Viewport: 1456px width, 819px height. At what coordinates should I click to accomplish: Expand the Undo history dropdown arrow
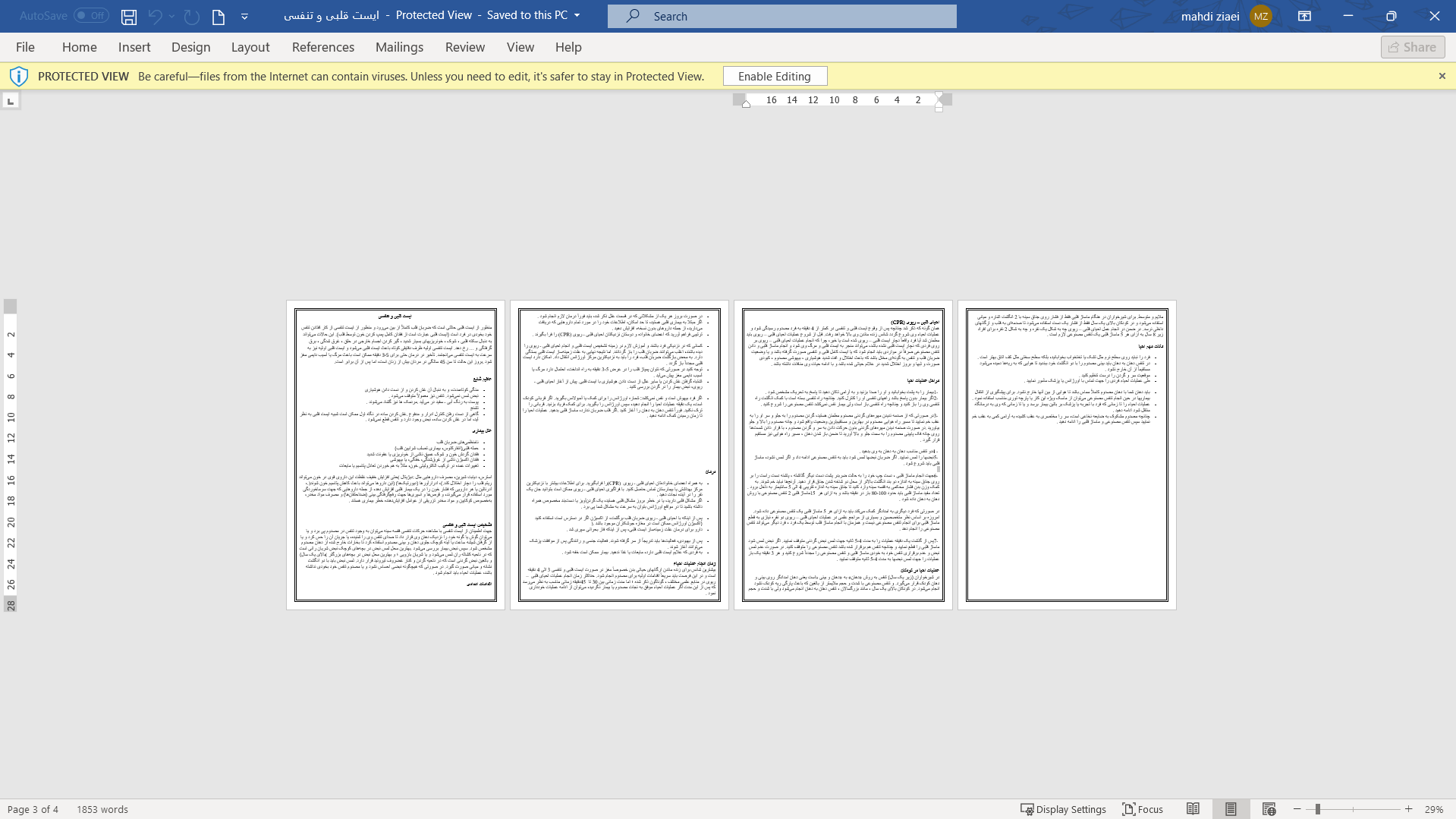tap(172, 16)
